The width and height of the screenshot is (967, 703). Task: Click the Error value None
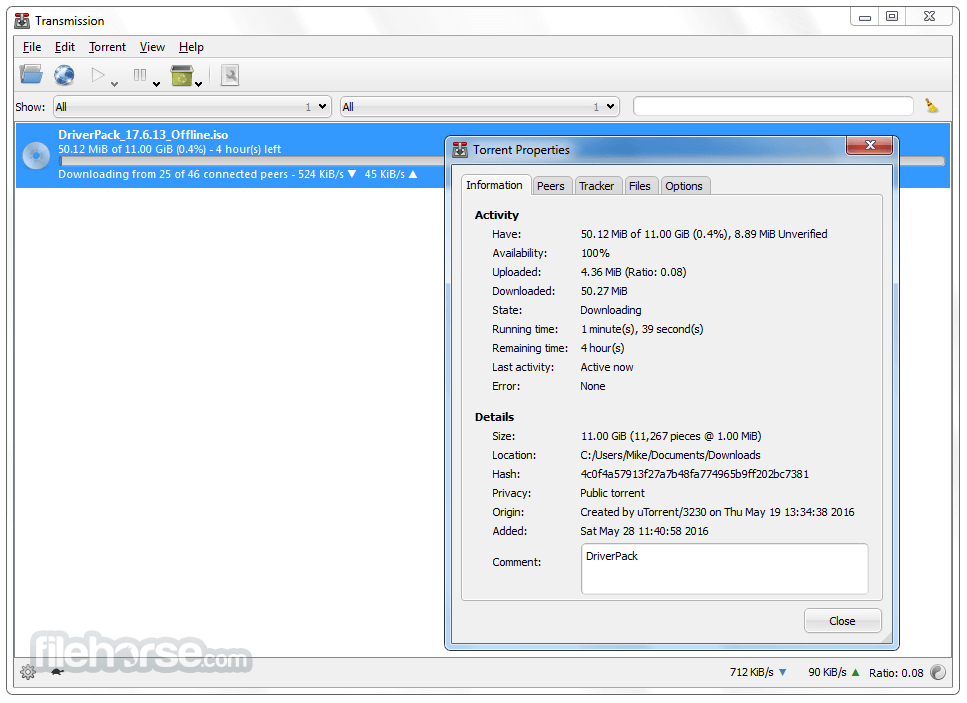tap(593, 386)
